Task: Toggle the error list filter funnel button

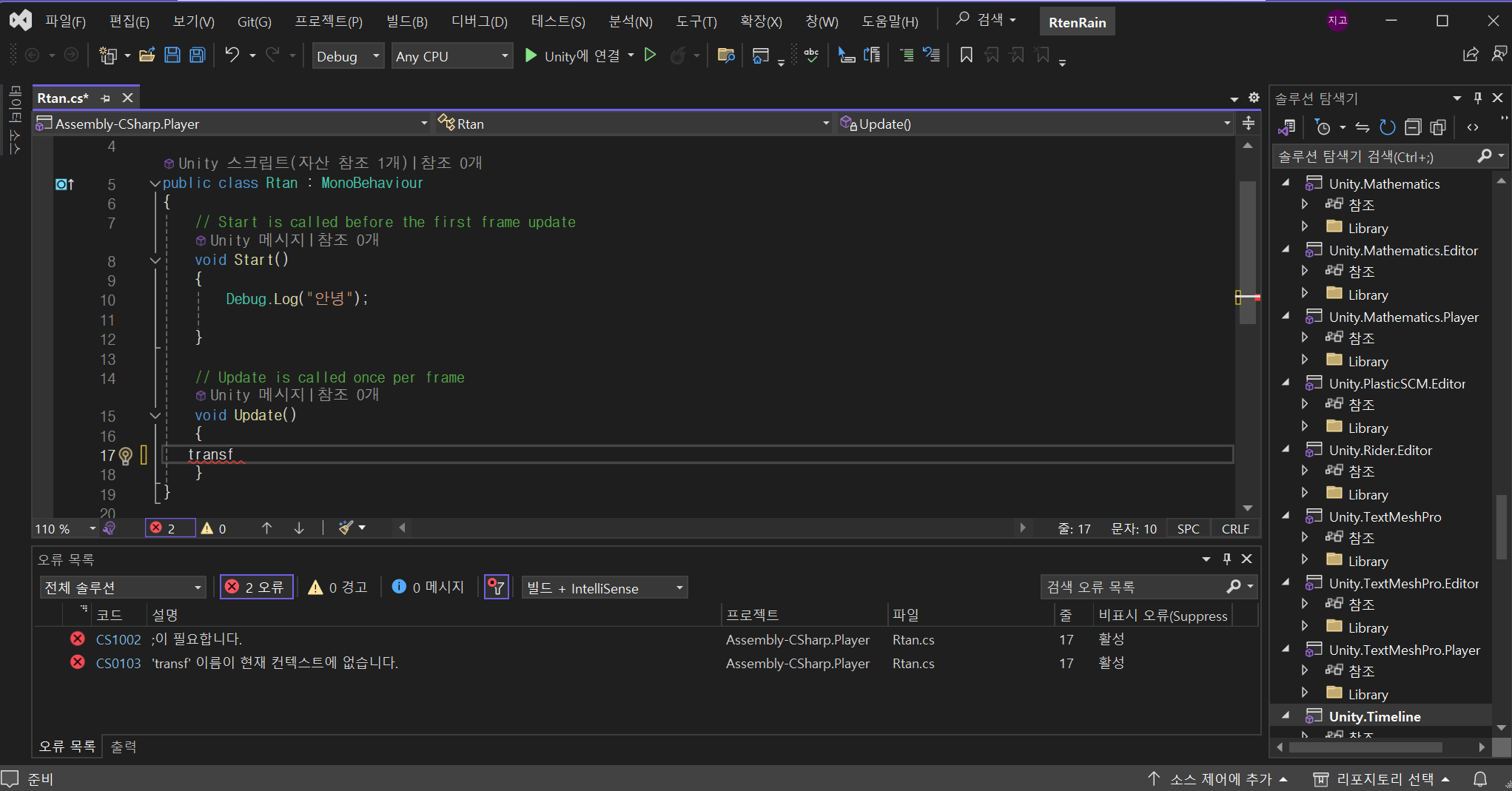Action: 496,588
